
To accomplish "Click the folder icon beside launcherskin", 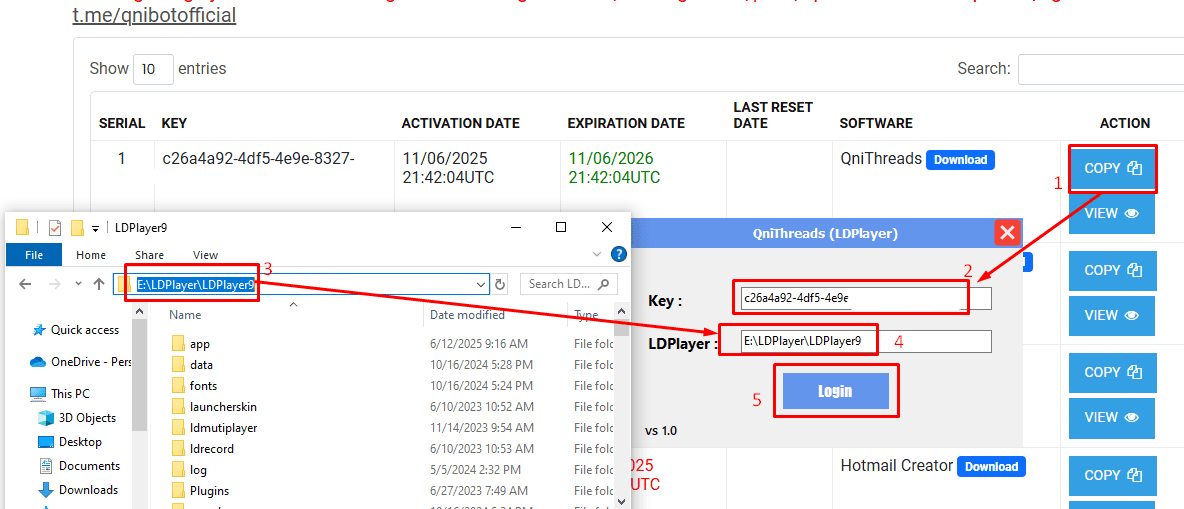I will pyautogui.click(x=178, y=406).
